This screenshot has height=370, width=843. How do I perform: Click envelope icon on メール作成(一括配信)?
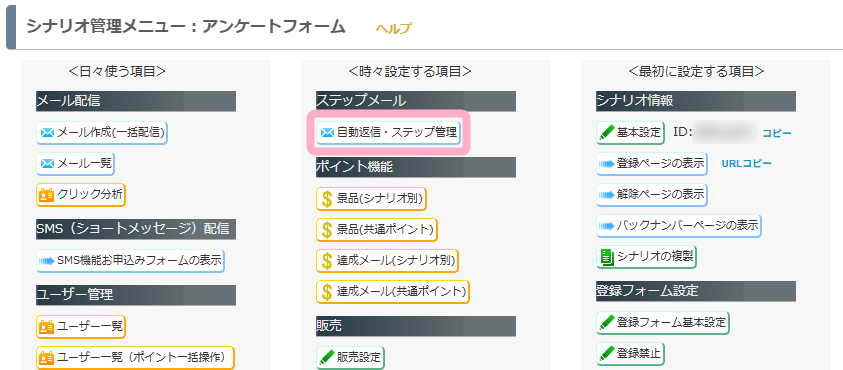[48, 133]
